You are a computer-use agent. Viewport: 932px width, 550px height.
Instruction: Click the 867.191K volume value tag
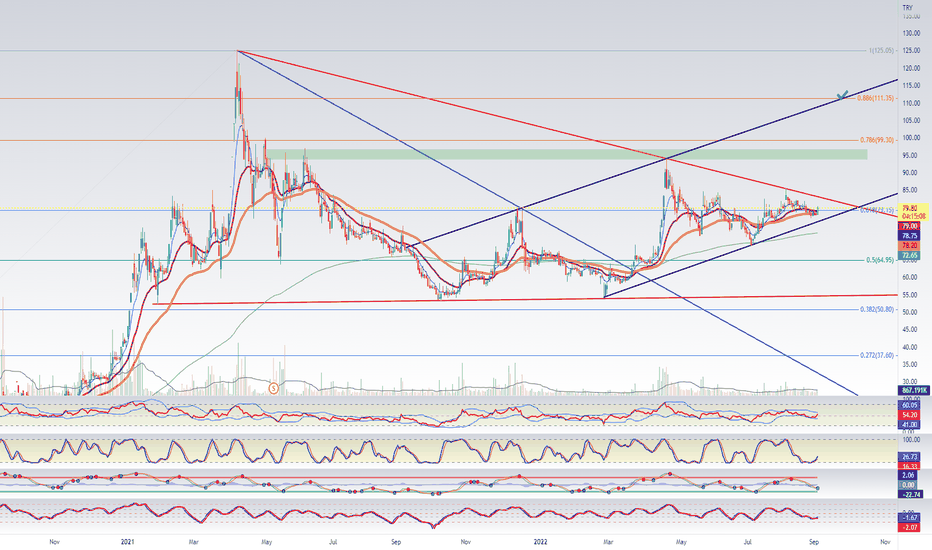click(914, 390)
